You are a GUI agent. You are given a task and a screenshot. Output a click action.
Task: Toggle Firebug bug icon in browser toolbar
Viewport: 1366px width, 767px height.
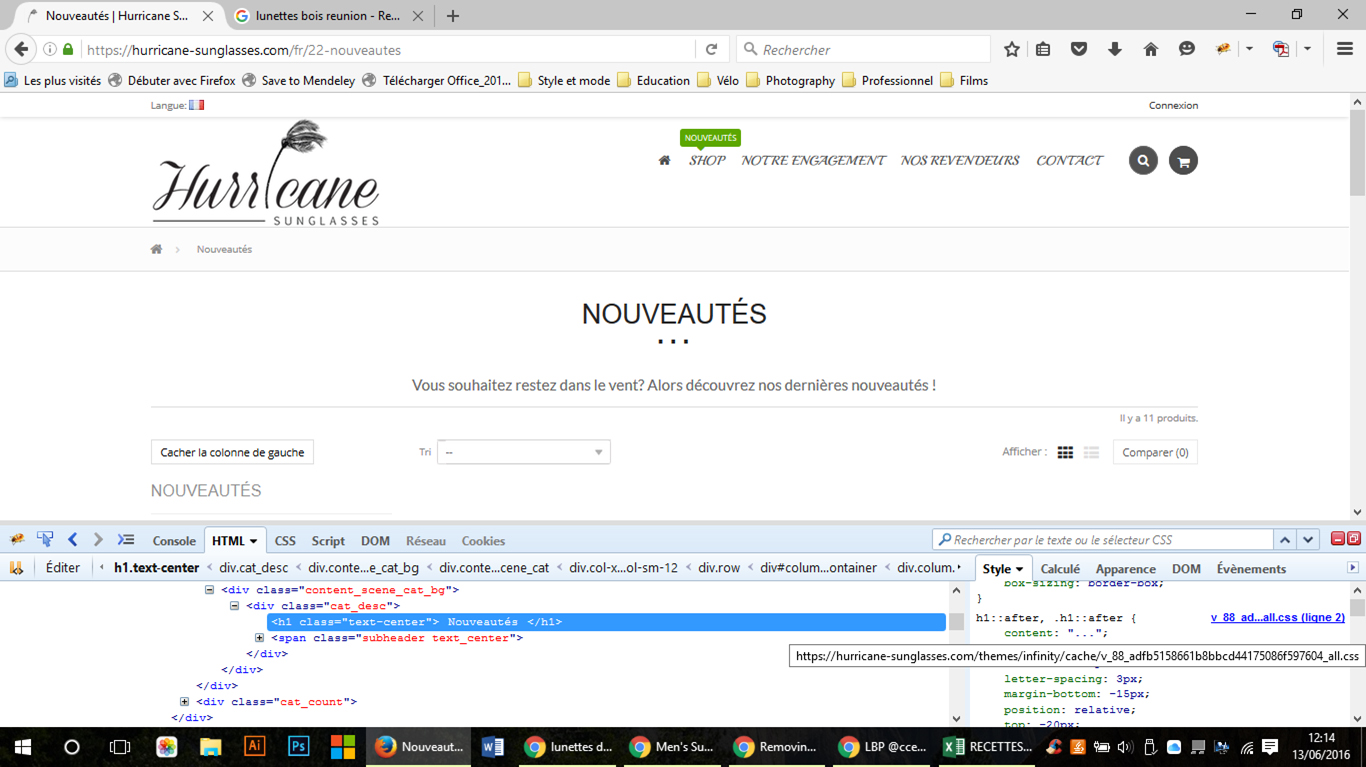click(x=1222, y=49)
